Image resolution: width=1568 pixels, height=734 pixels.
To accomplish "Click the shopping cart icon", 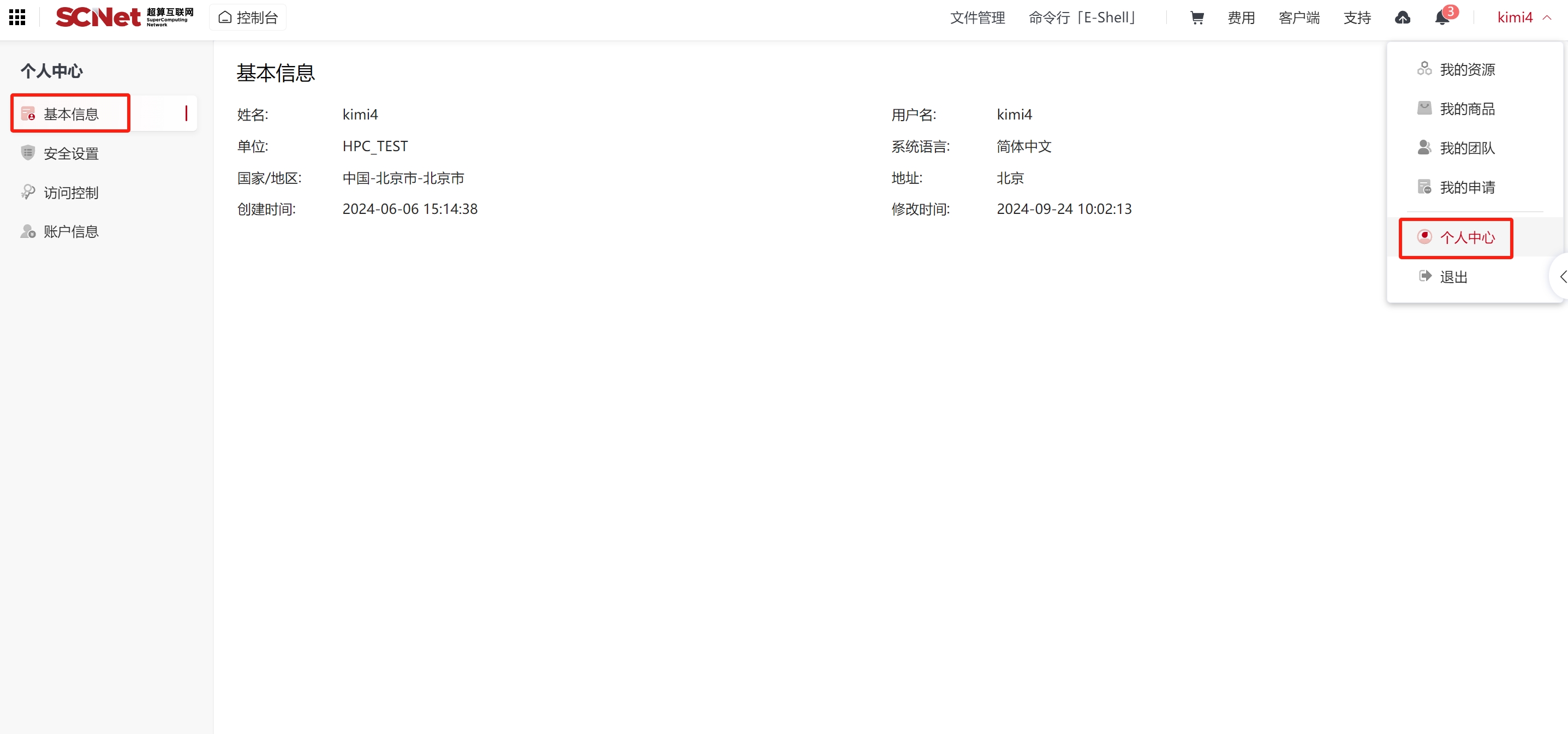I will click(x=1197, y=17).
